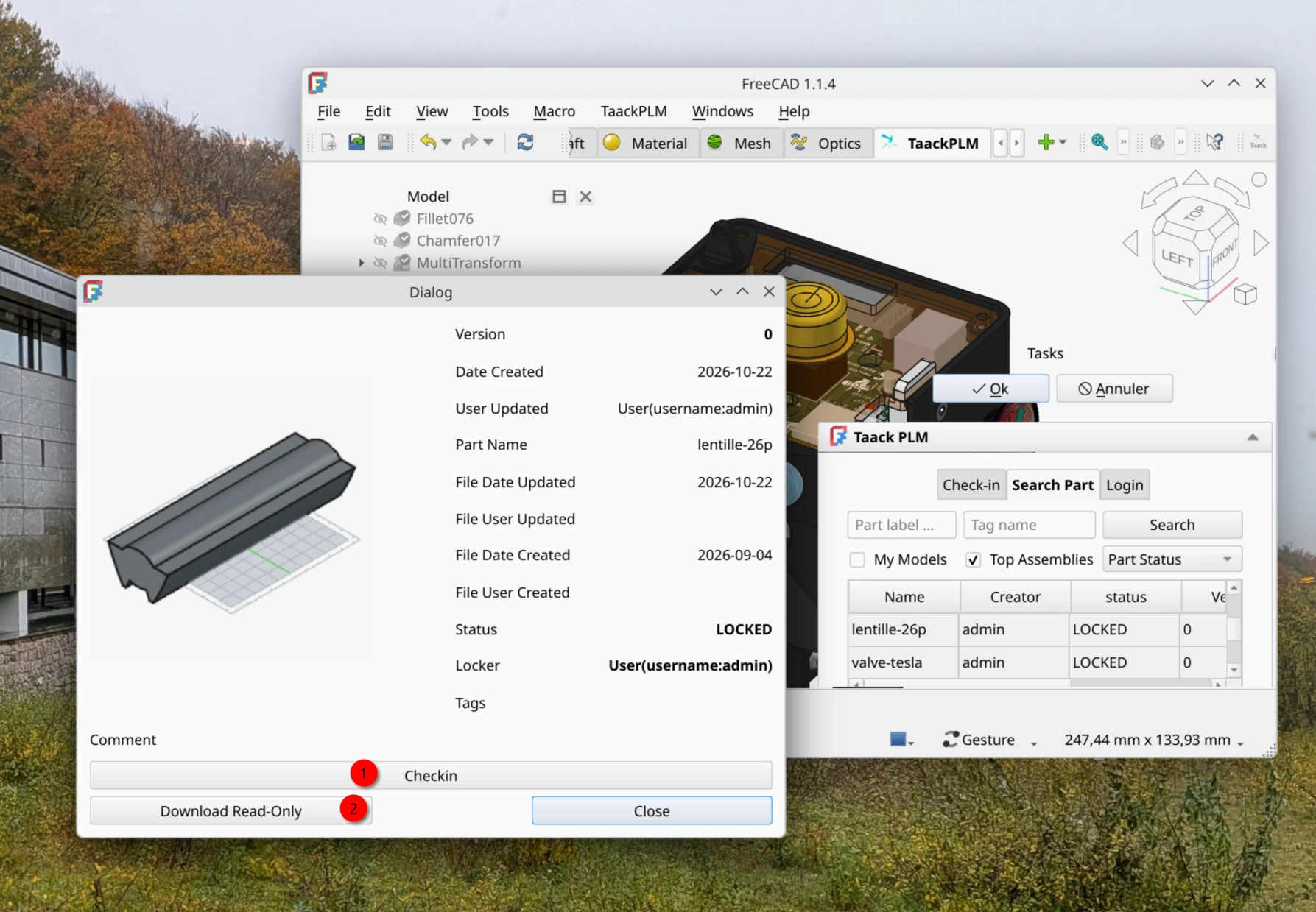Click the navigation cube's small cube menu icon

click(1245, 294)
